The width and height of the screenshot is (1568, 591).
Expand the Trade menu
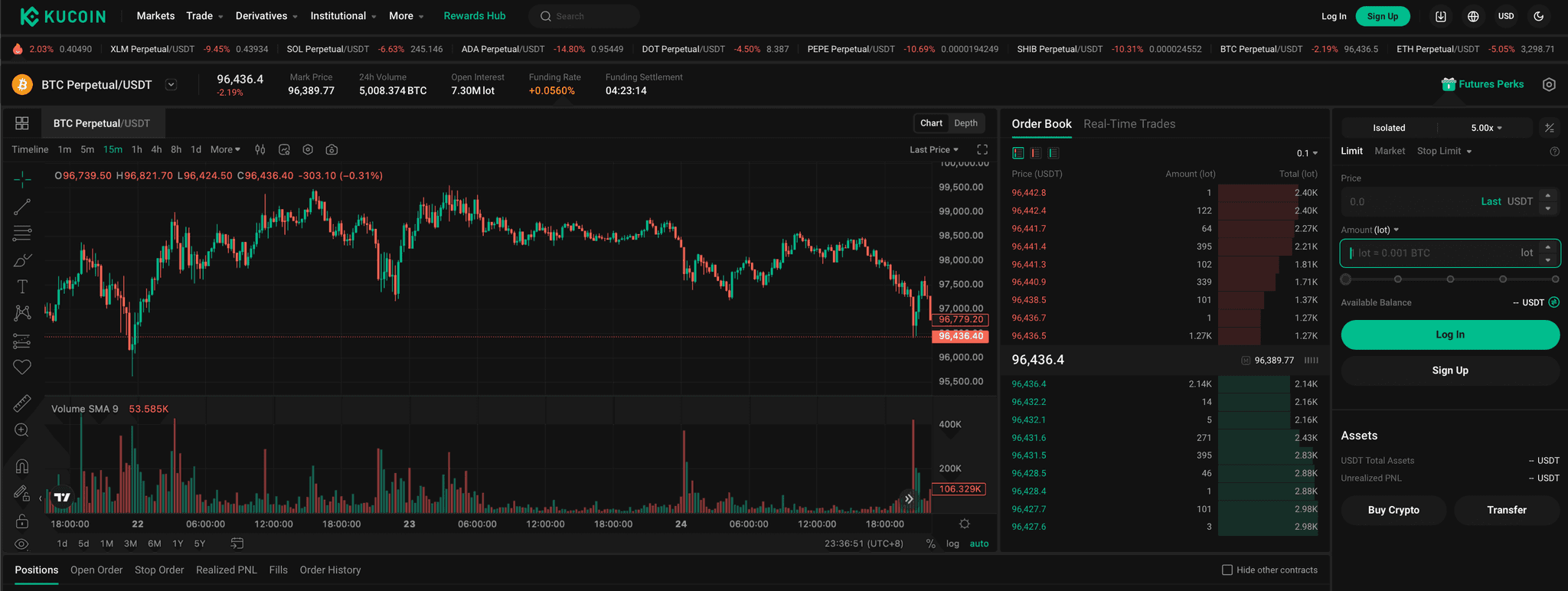point(204,16)
